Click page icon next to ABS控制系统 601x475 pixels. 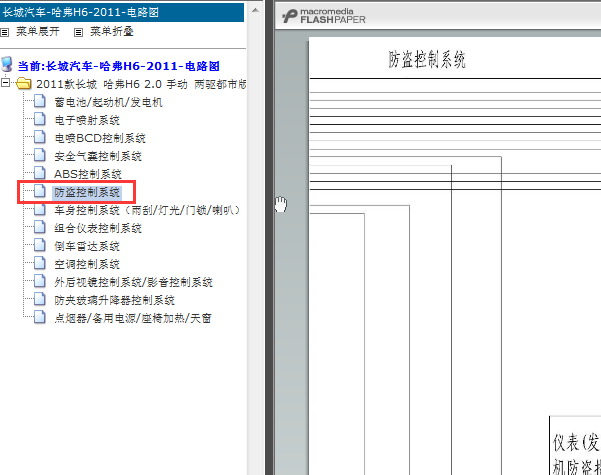tap(39, 173)
